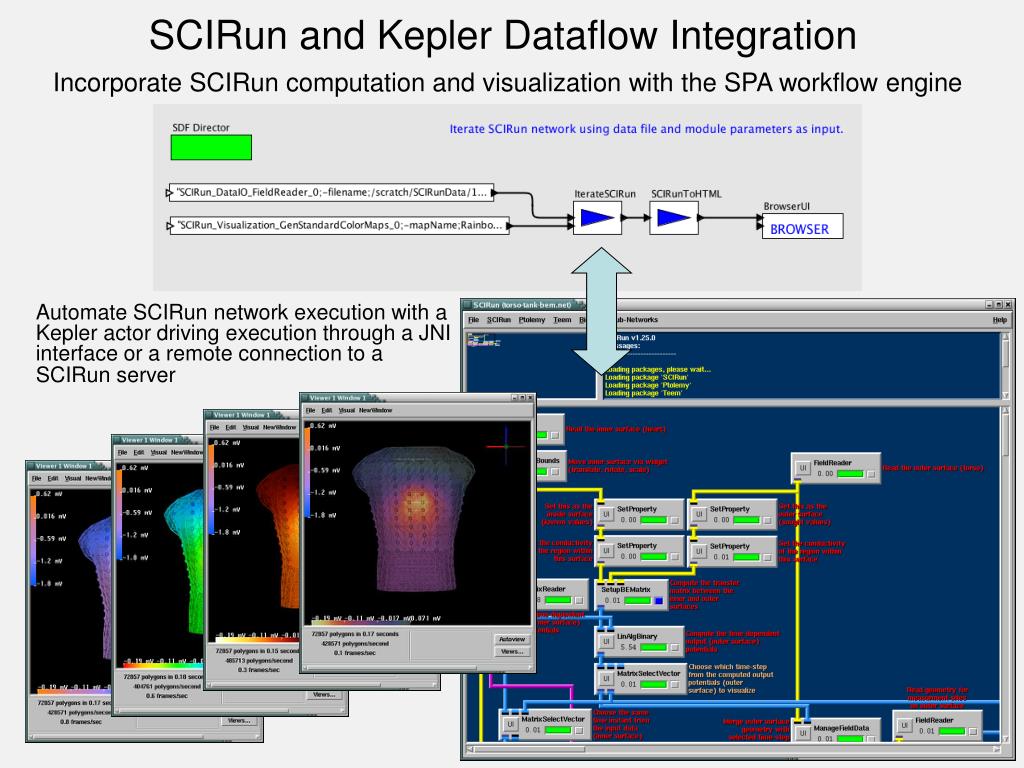Open the SCIRun menu in SCIRun window

498,320
